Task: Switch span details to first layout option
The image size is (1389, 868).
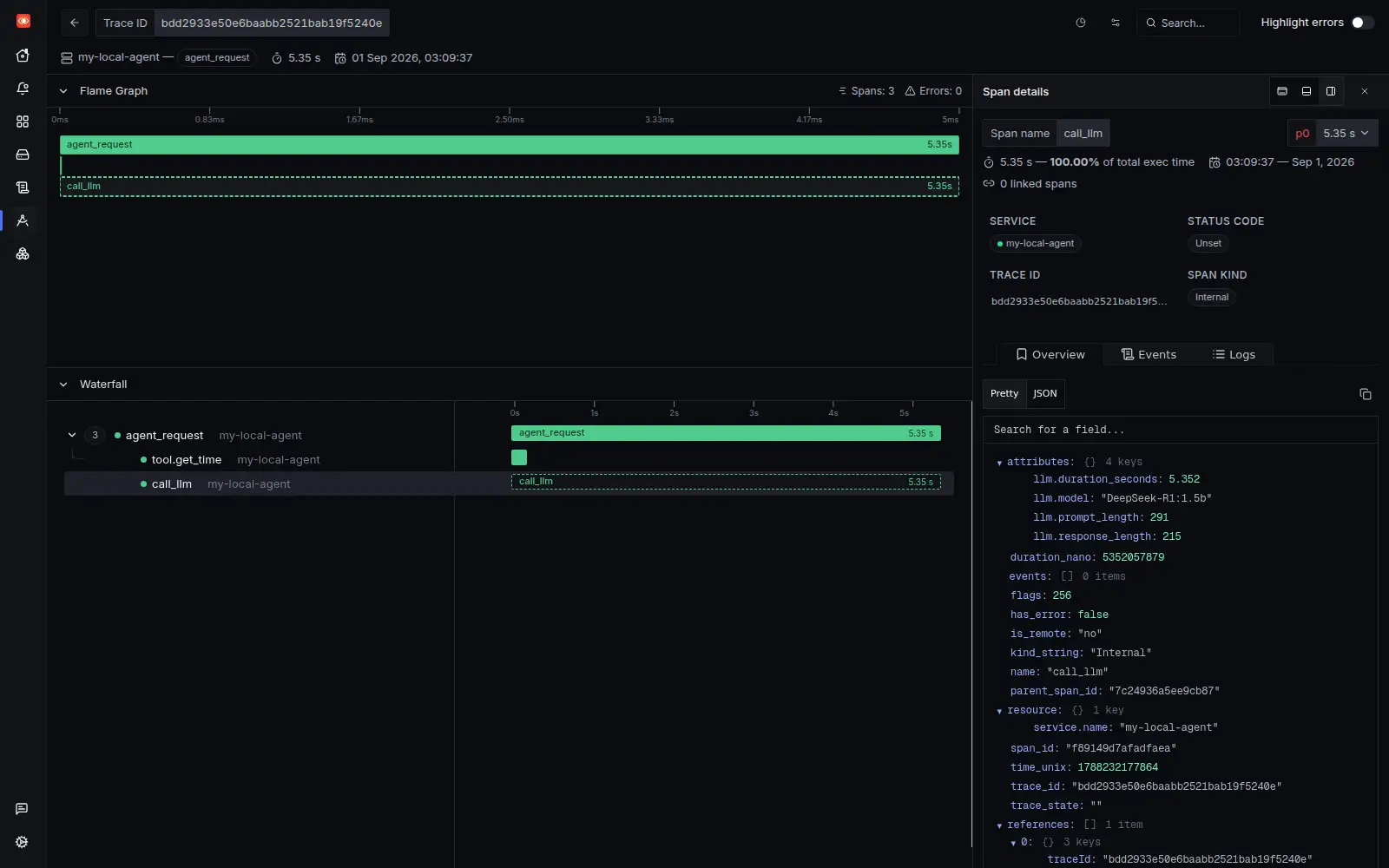Action: click(x=1282, y=91)
